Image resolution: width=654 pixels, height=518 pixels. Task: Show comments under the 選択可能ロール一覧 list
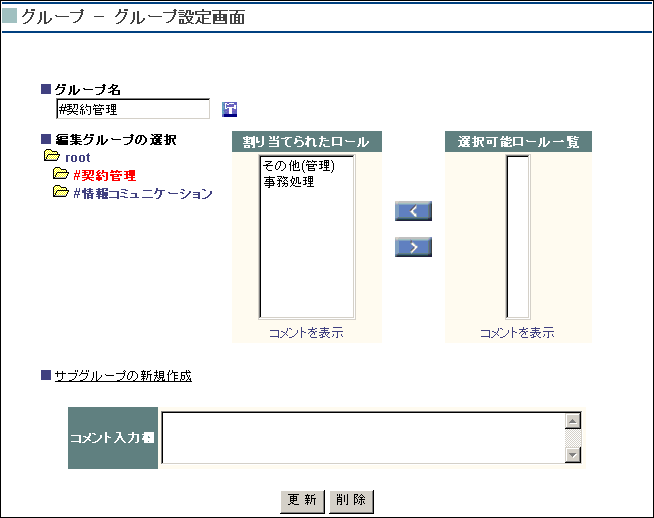point(517,333)
